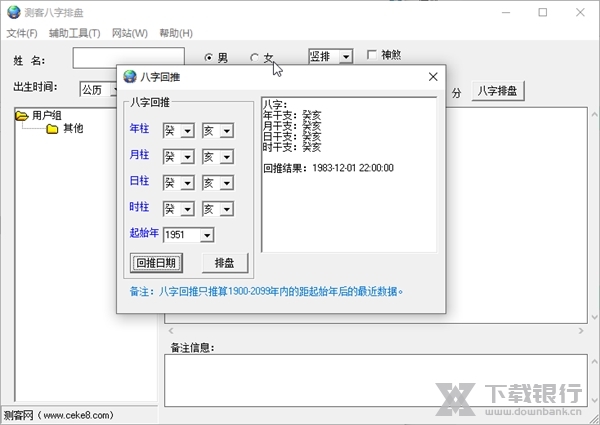This screenshot has height=425, width=600.
Task: Click the horizontal scrollbar left arrow
Action: [171, 331]
